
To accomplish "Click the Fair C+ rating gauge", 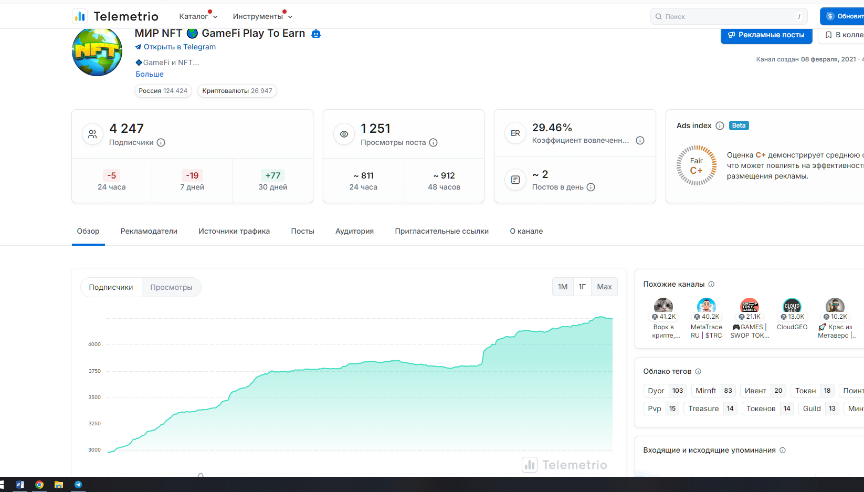I will click(x=696, y=165).
